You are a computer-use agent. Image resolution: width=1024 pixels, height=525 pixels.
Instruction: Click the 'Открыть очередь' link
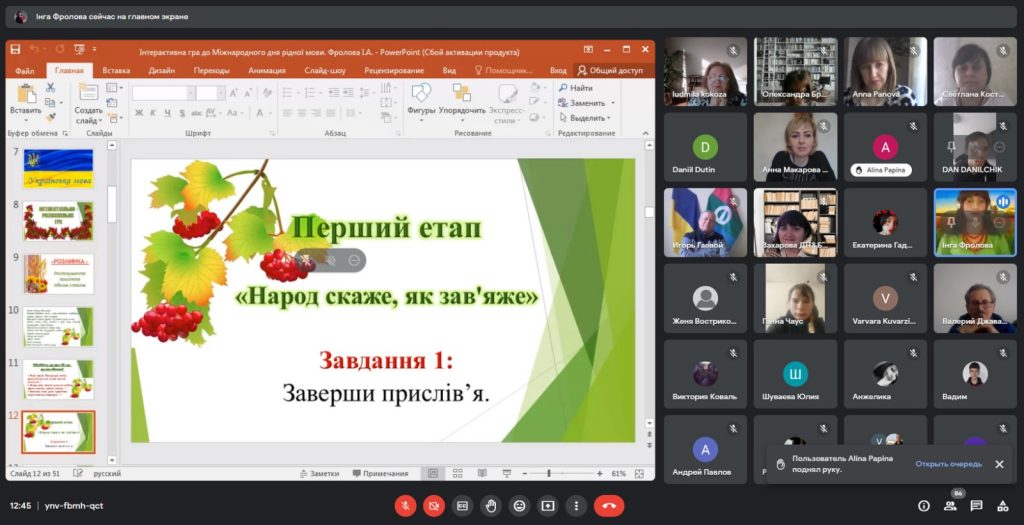coord(948,464)
